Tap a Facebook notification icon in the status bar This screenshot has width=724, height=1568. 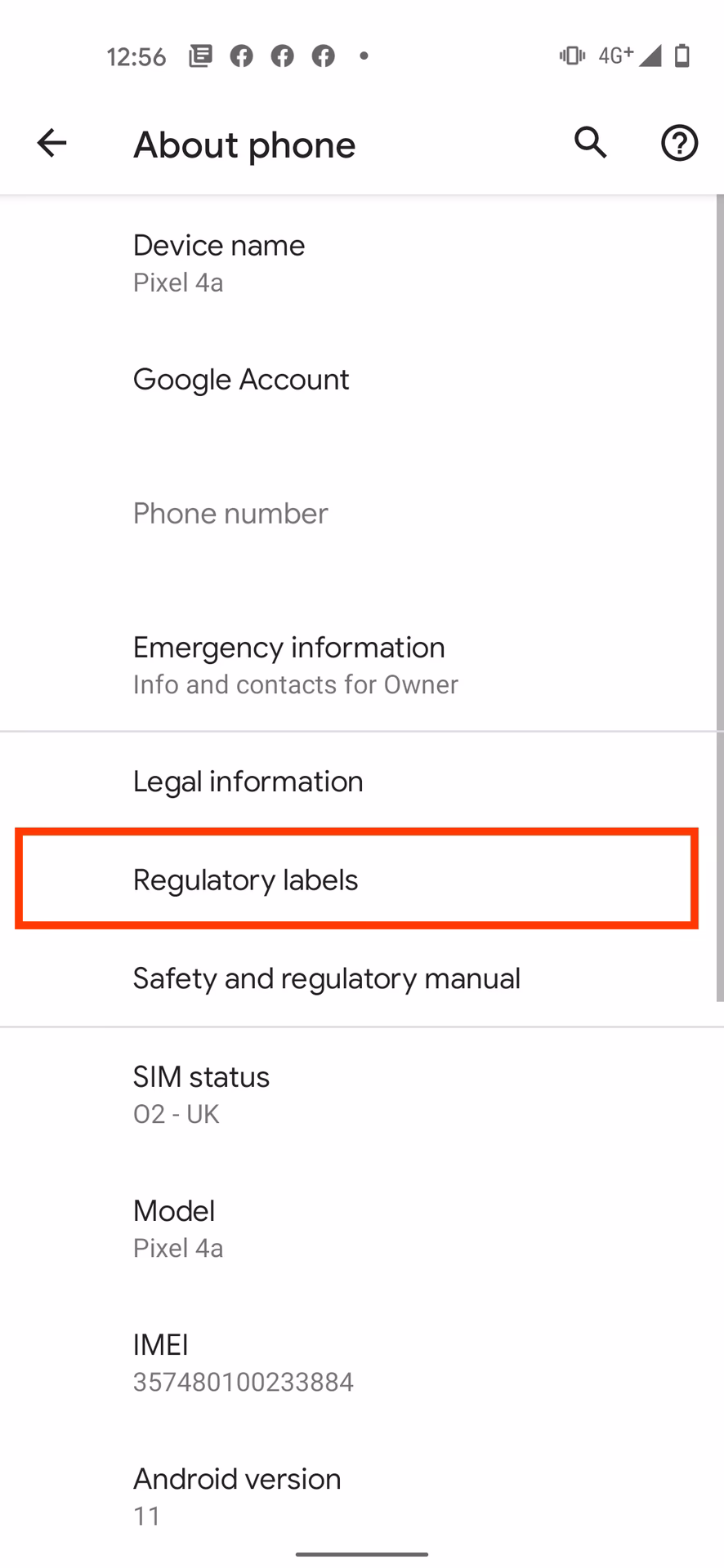241,56
